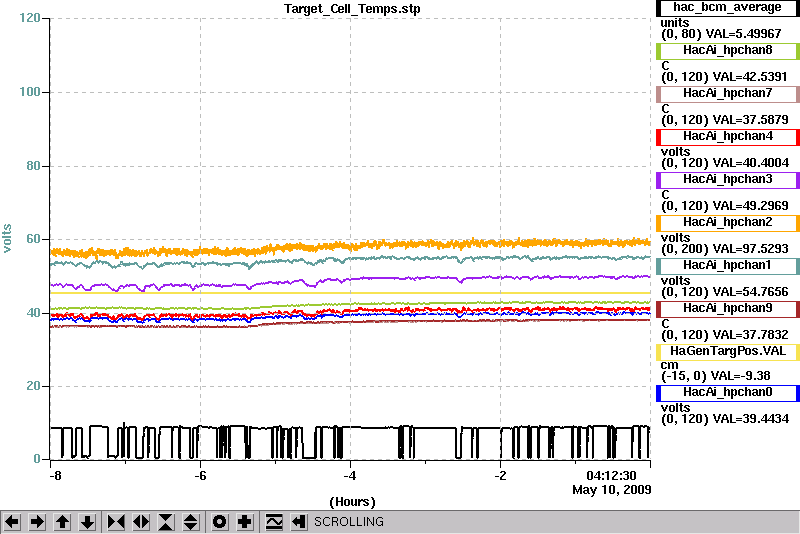Pan the plot down with down arrow
Image resolution: width=800 pixels, height=534 pixels.
tap(87, 522)
